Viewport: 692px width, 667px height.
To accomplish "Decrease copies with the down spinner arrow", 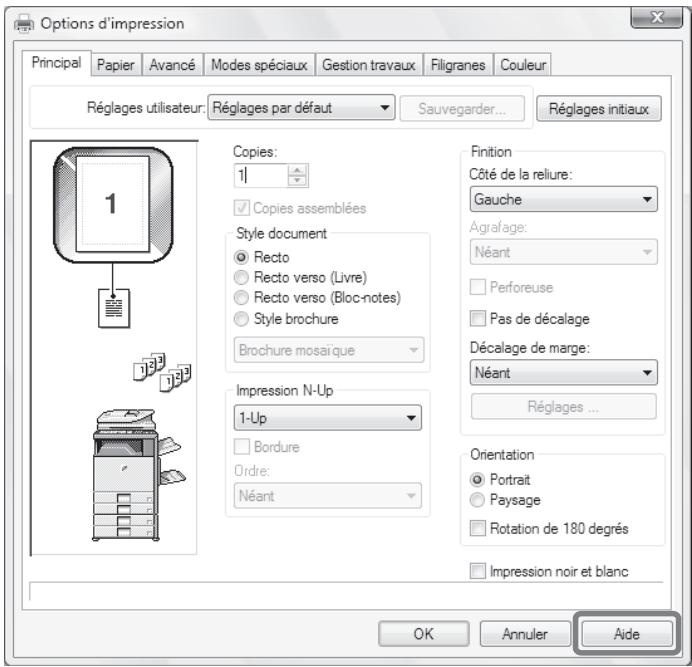I will [x=297, y=181].
